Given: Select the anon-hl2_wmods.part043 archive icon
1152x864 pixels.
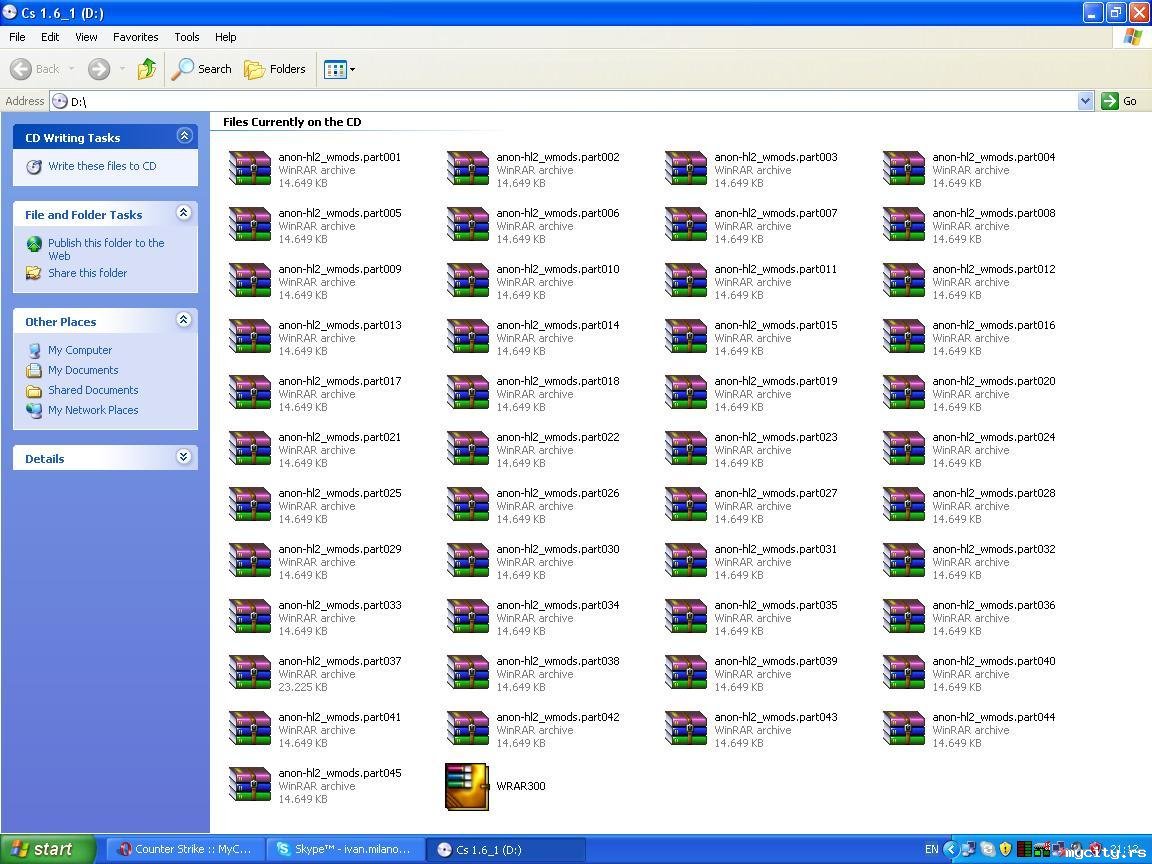Looking at the screenshot, I should (x=686, y=728).
